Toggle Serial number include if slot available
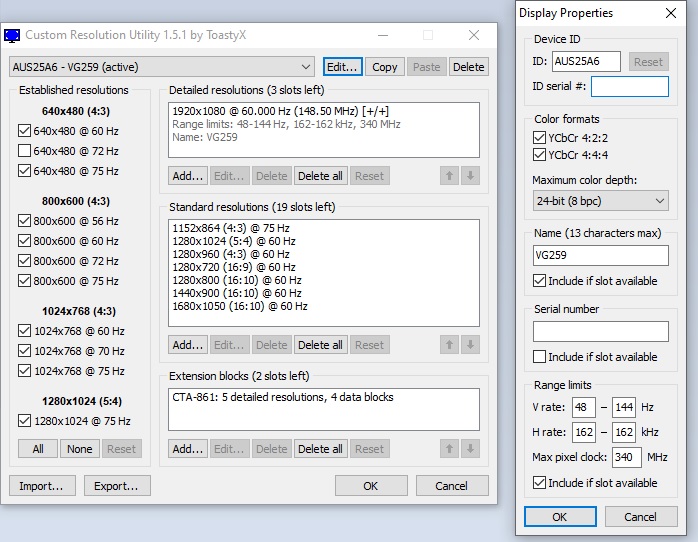 pyautogui.click(x=540, y=357)
